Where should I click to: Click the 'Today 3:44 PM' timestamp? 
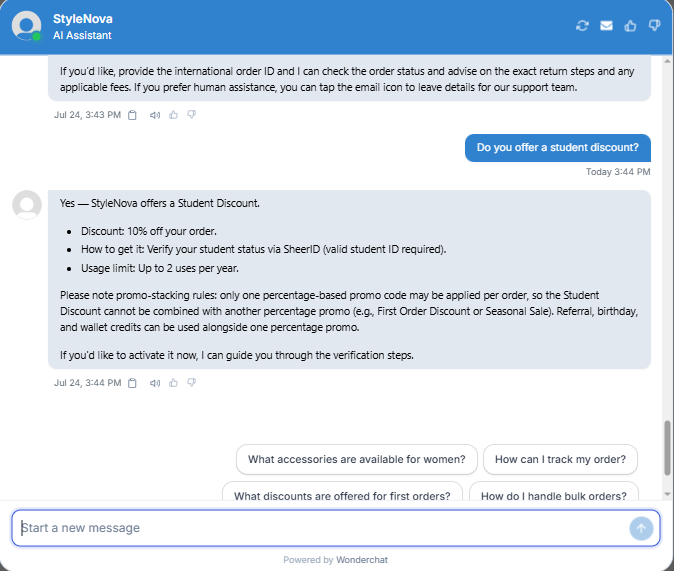618,172
